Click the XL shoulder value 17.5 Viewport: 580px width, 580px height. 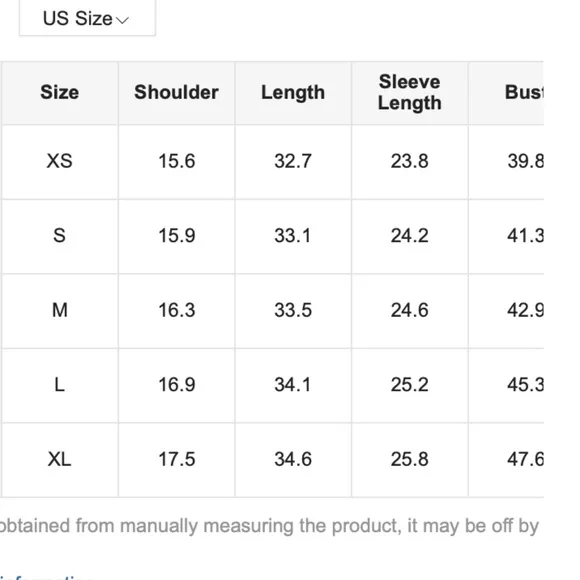pos(176,459)
